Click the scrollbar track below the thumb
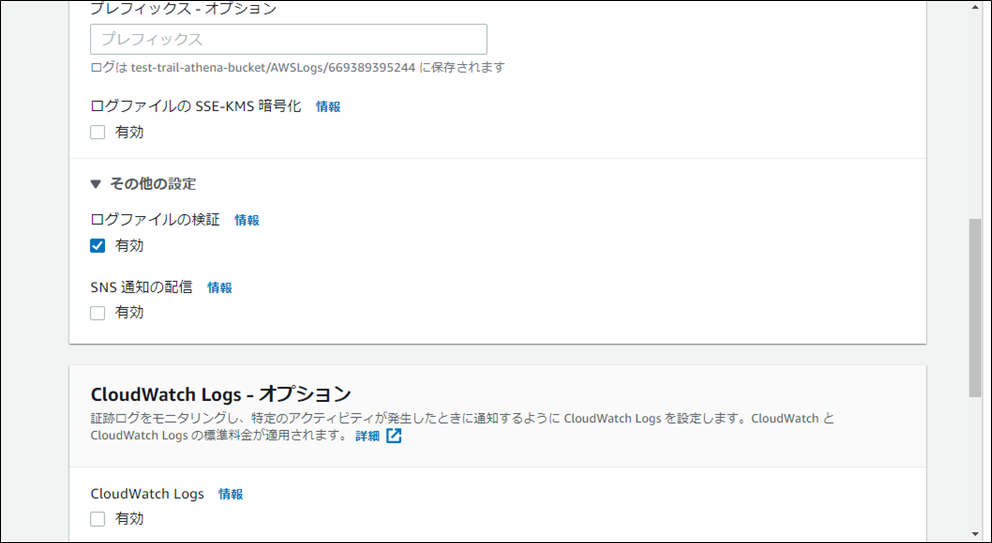The width and height of the screenshot is (992, 543). coord(975,460)
